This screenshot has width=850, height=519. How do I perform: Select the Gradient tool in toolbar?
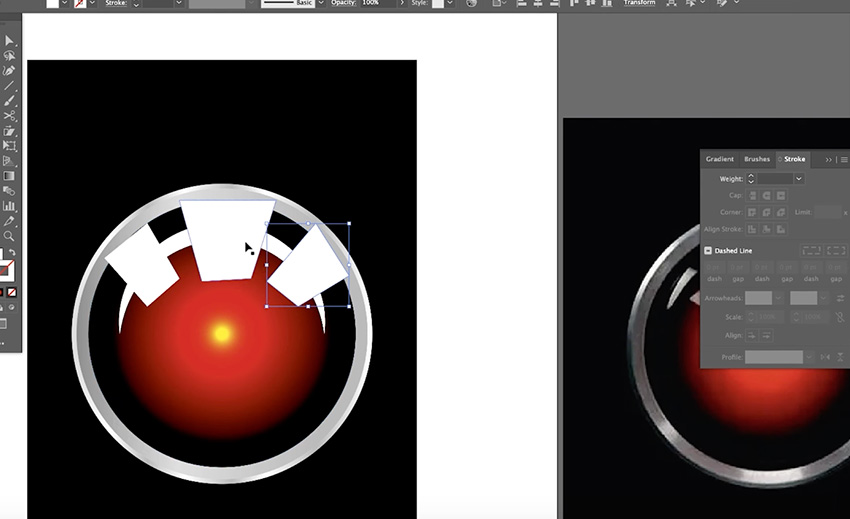pyautogui.click(x=9, y=176)
